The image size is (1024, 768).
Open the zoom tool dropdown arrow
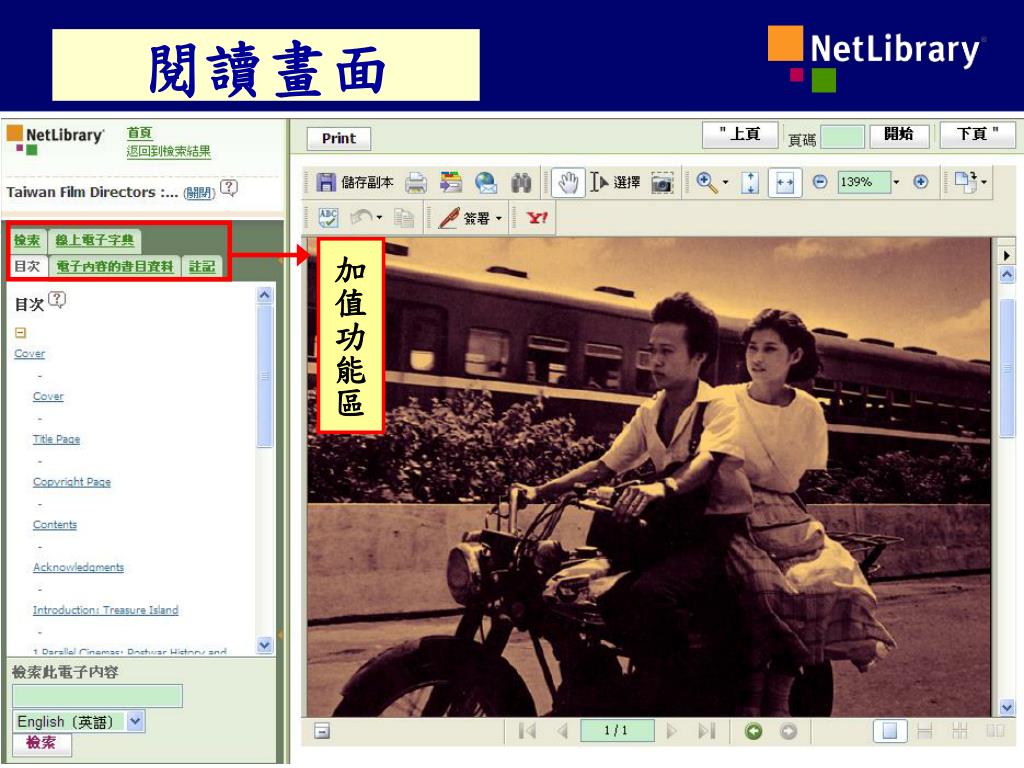[726, 182]
